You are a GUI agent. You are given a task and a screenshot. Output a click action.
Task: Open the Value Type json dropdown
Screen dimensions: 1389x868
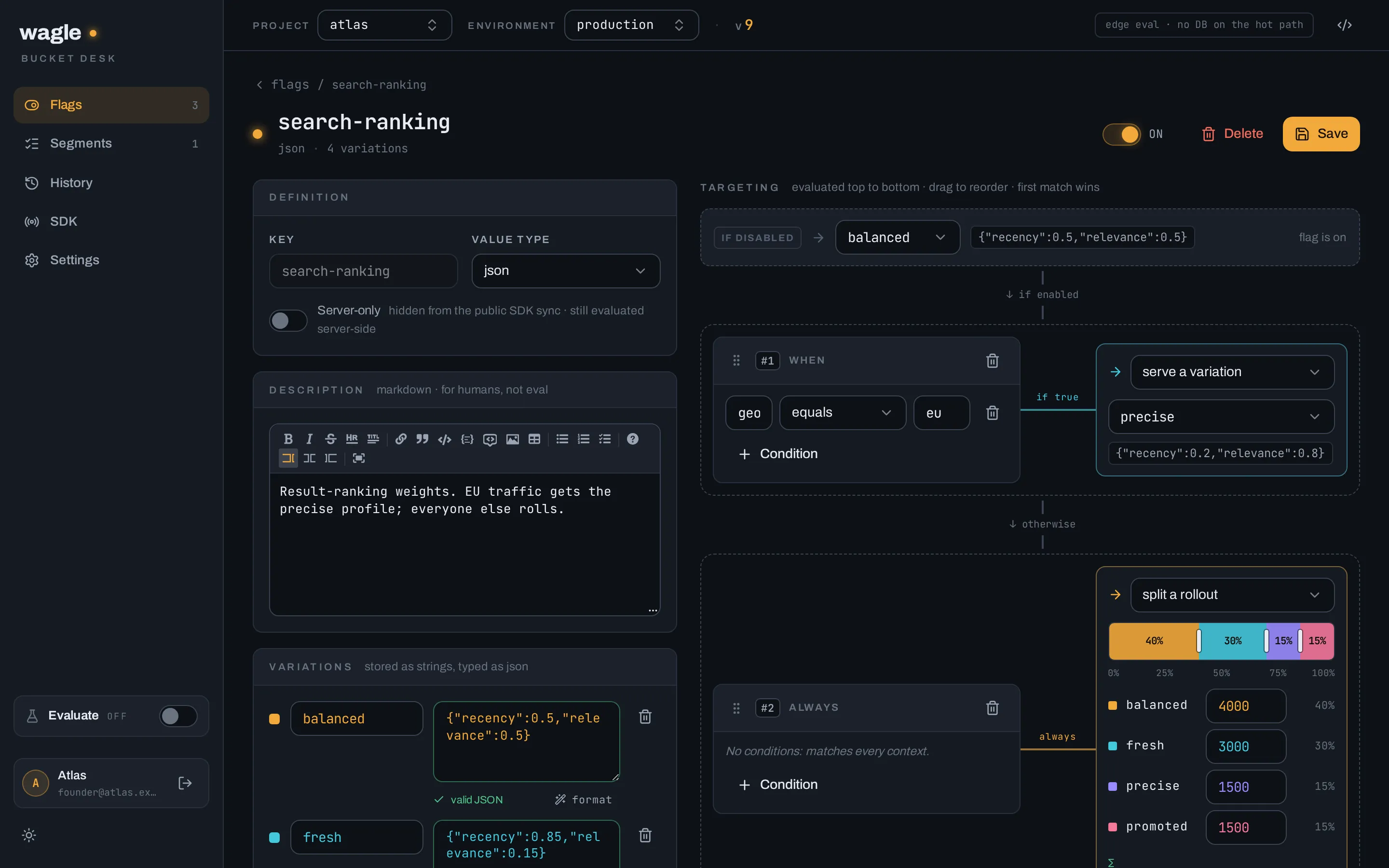pos(565,271)
